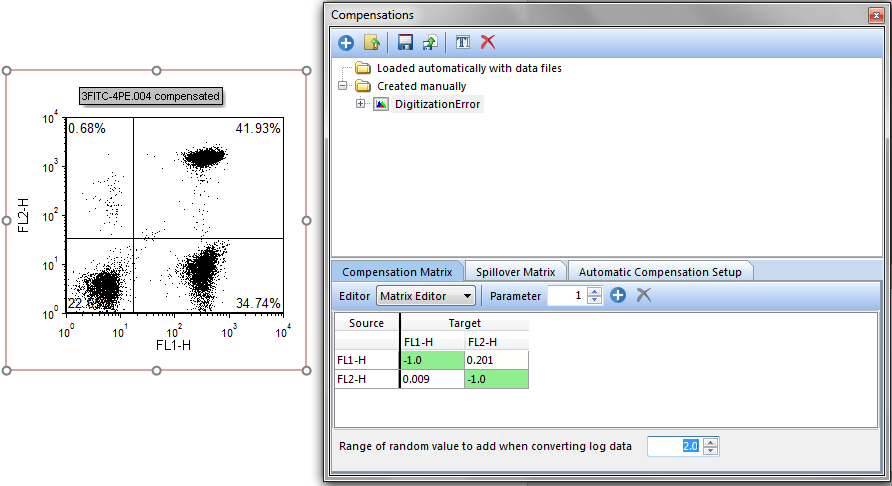
Task: Decrease the random value range stepper
Action: (710, 450)
